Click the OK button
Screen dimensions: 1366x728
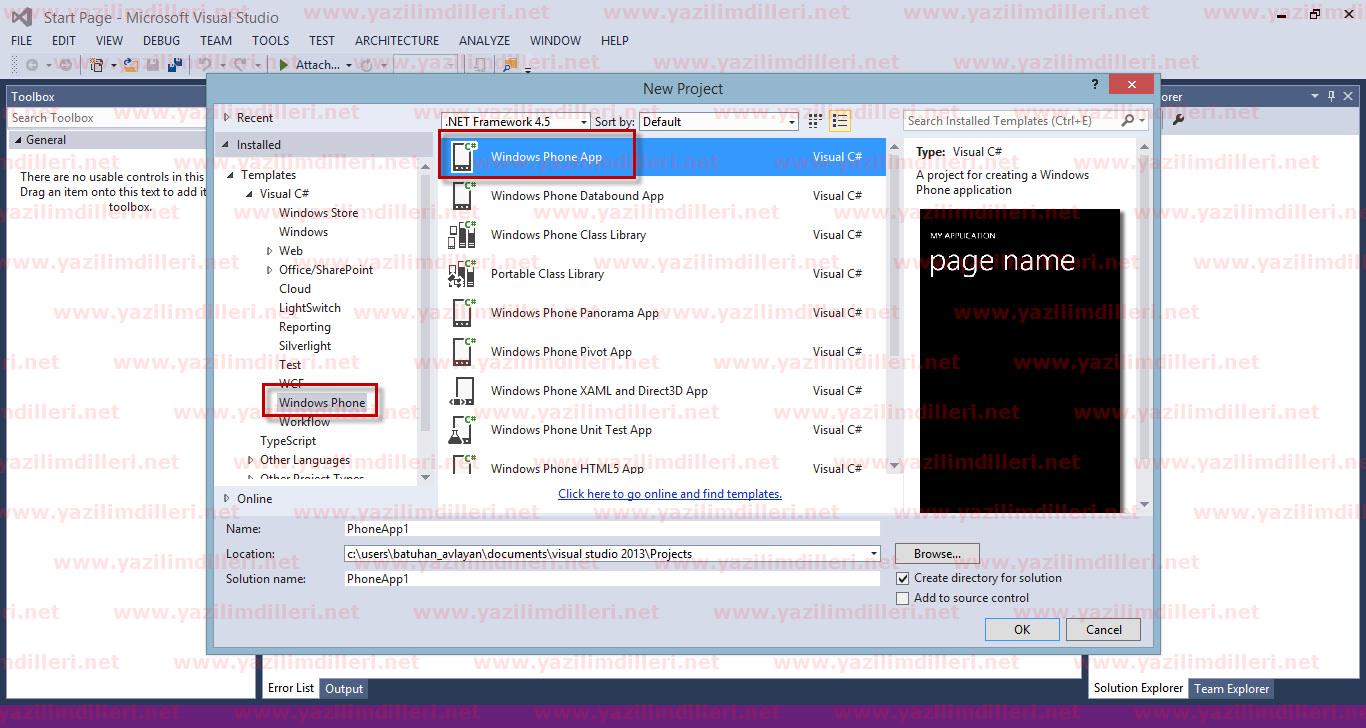(x=1022, y=630)
